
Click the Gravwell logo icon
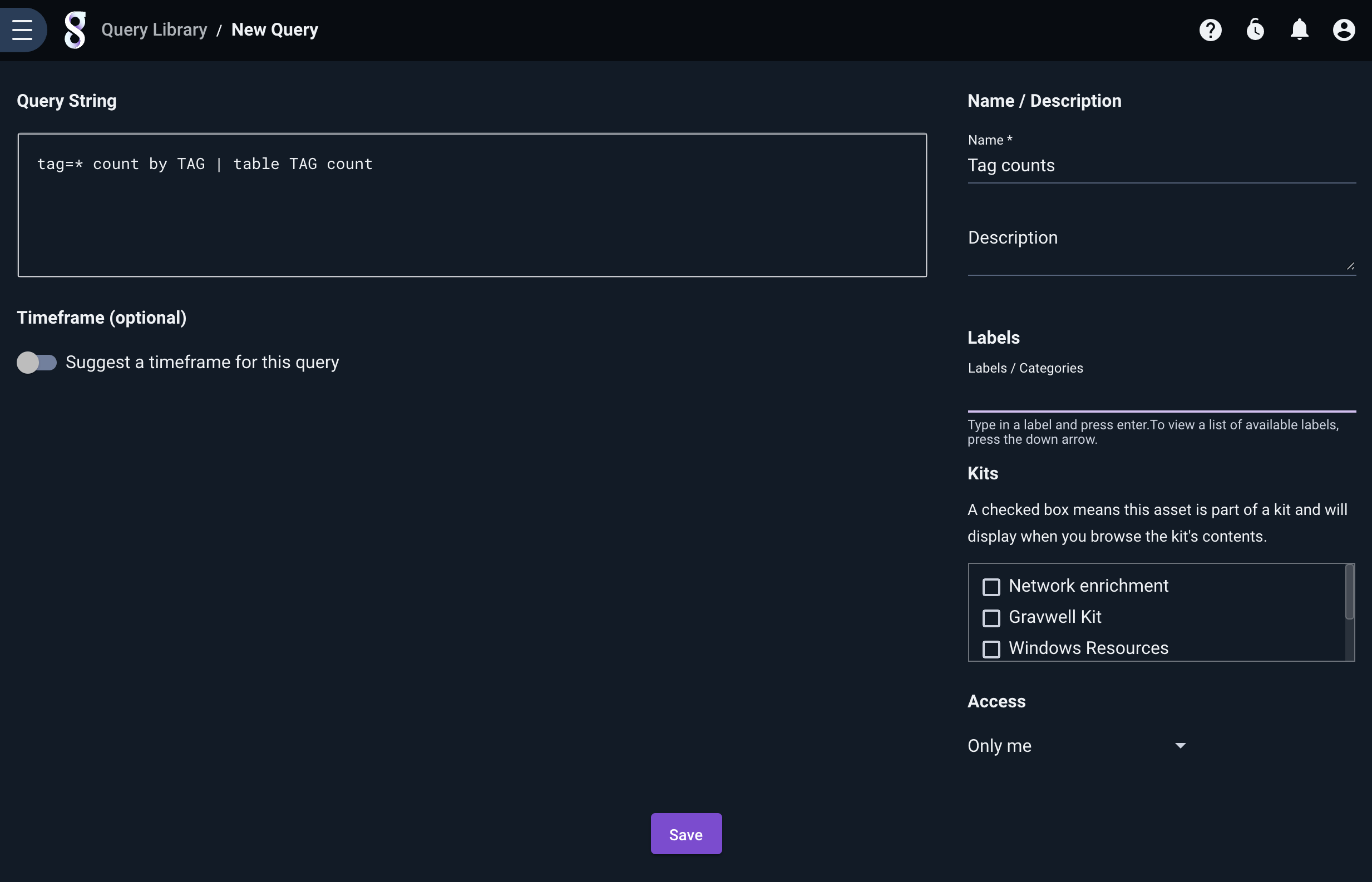pos(75,30)
